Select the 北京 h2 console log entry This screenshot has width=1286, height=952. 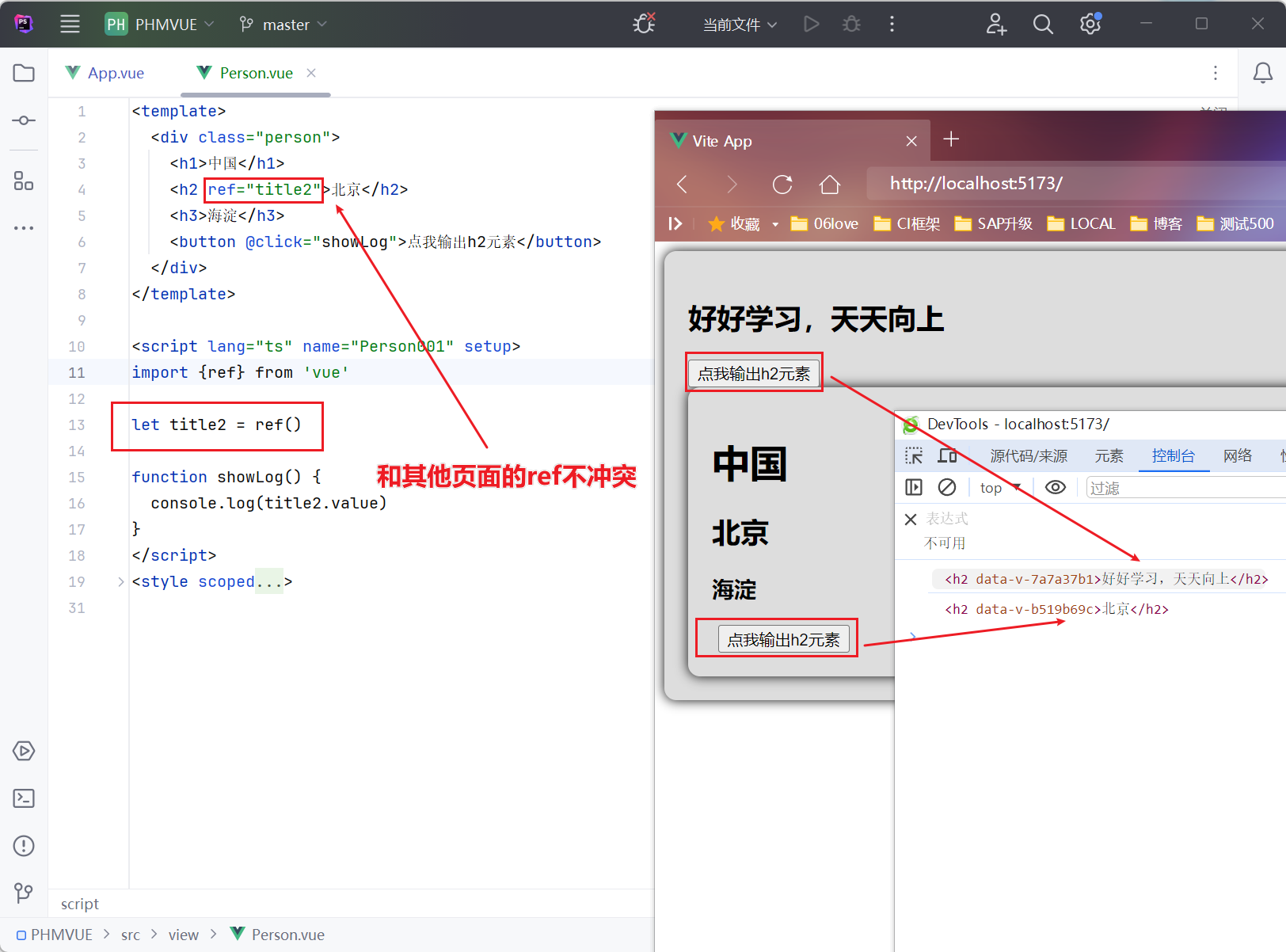tap(1056, 609)
